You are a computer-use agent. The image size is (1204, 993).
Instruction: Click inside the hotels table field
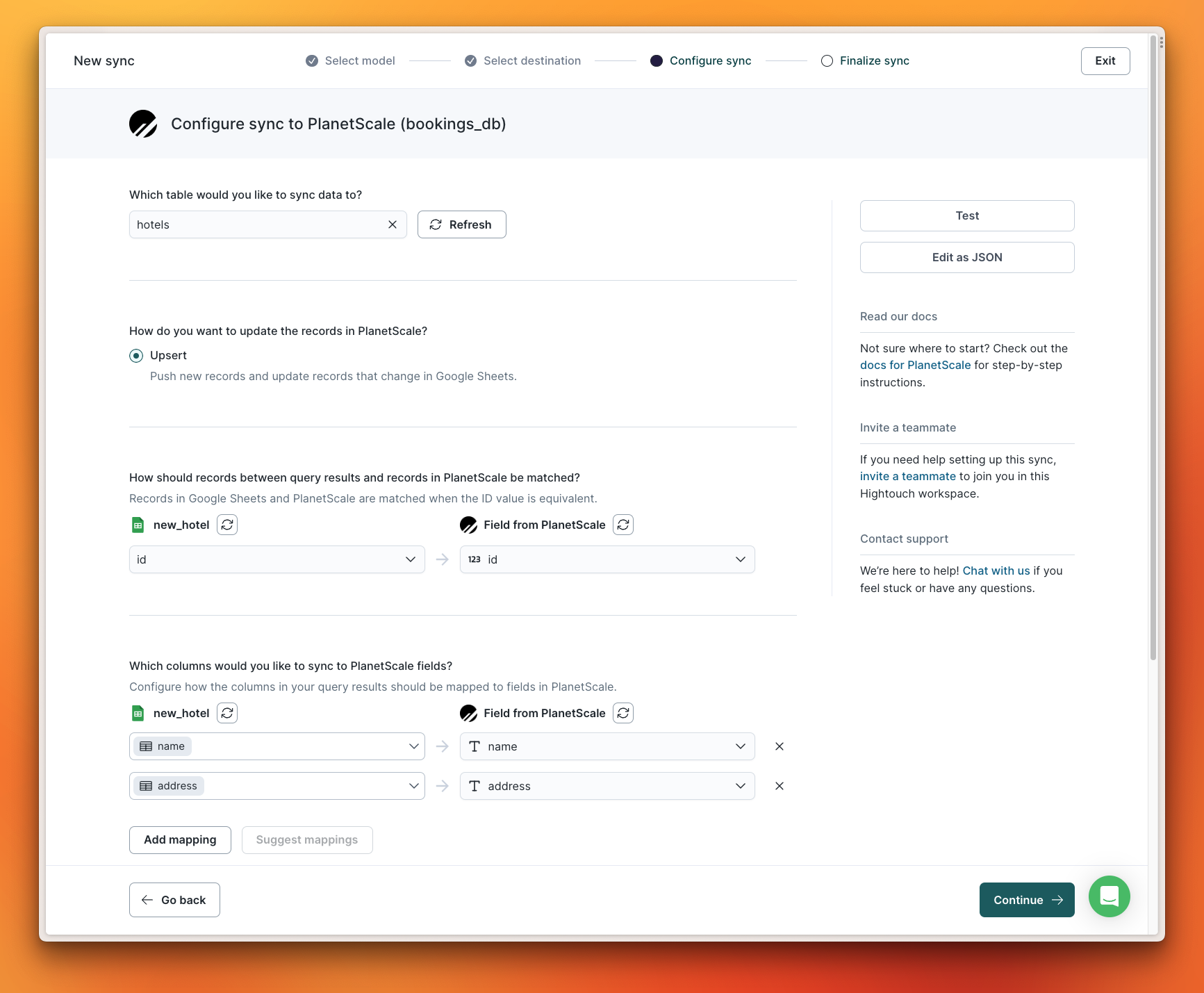pyautogui.click(x=257, y=224)
